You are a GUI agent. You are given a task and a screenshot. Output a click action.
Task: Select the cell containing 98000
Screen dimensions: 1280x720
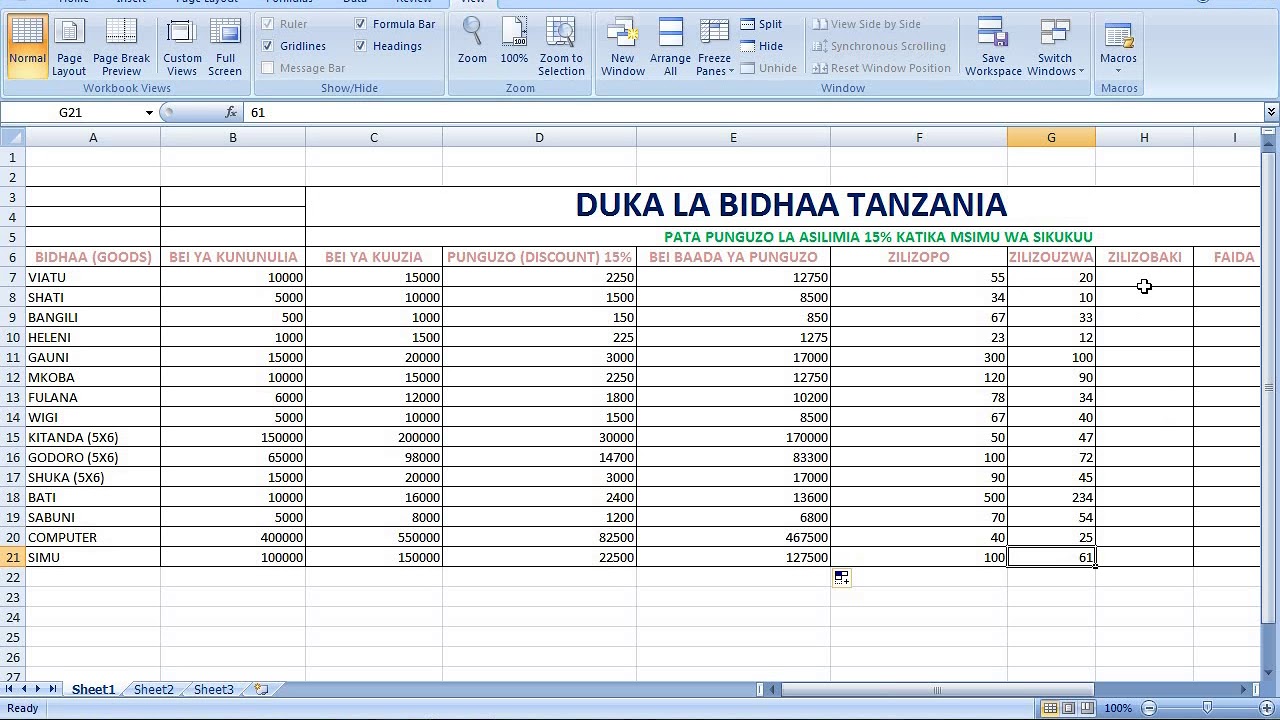pyautogui.click(x=374, y=457)
